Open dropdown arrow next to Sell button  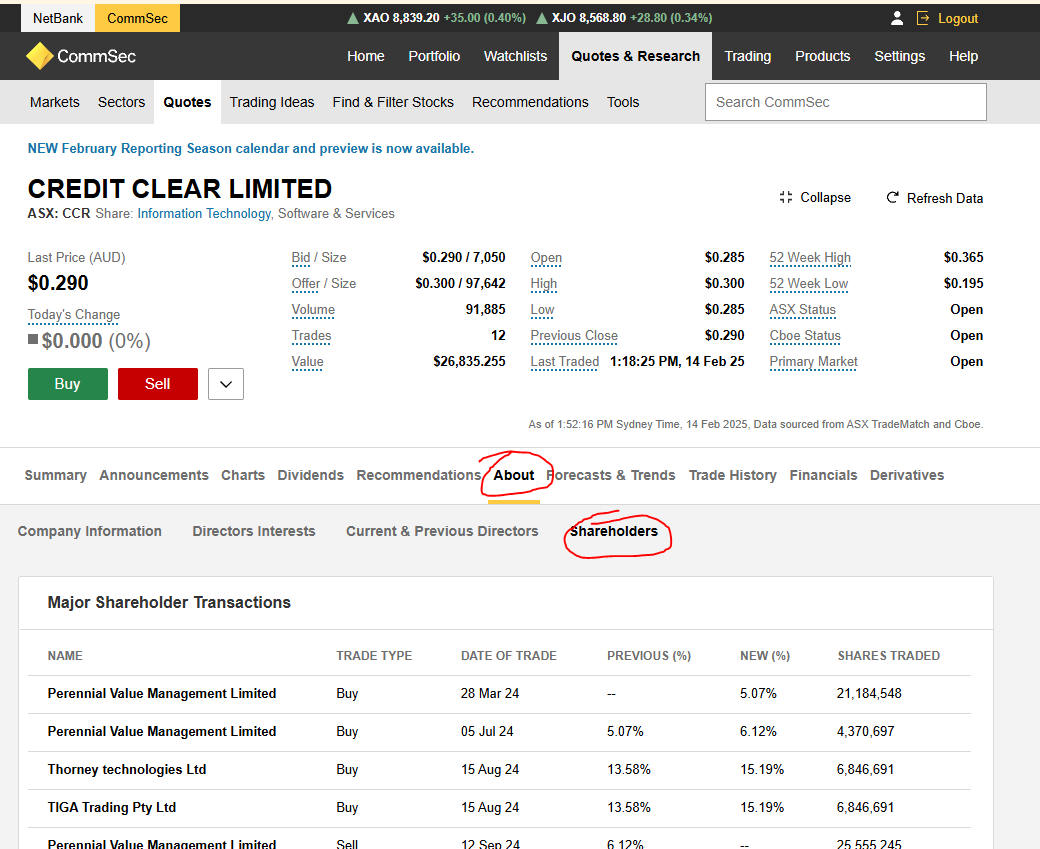tap(226, 384)
